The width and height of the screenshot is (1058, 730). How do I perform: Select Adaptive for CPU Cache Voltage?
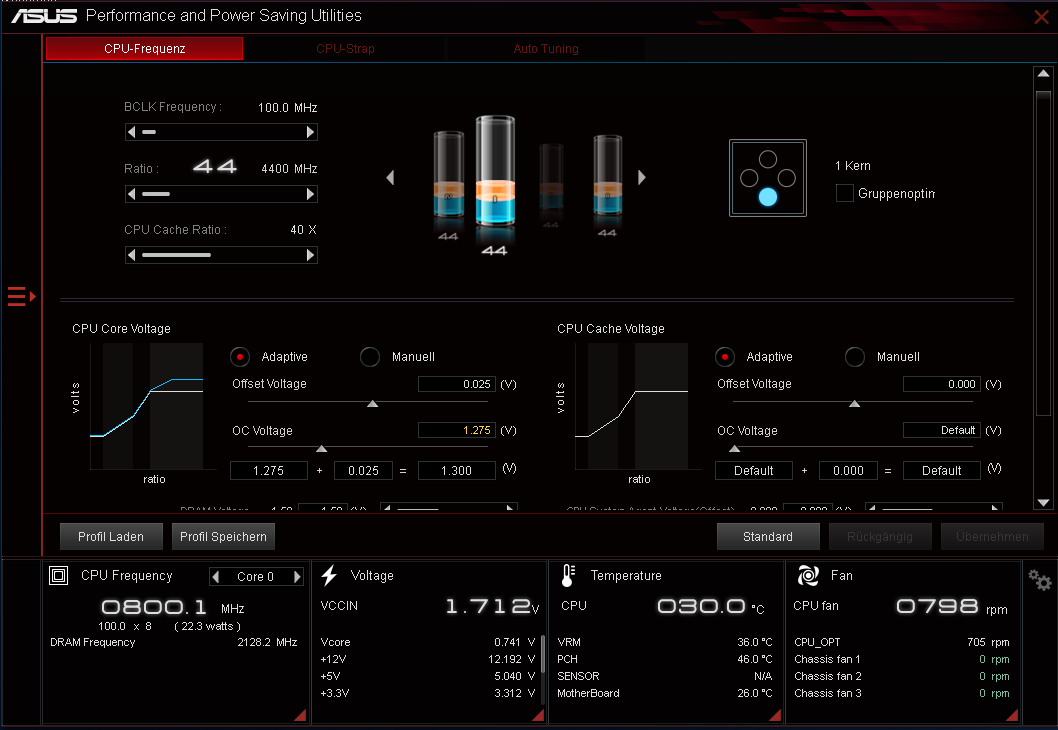(x=725, y=357)
